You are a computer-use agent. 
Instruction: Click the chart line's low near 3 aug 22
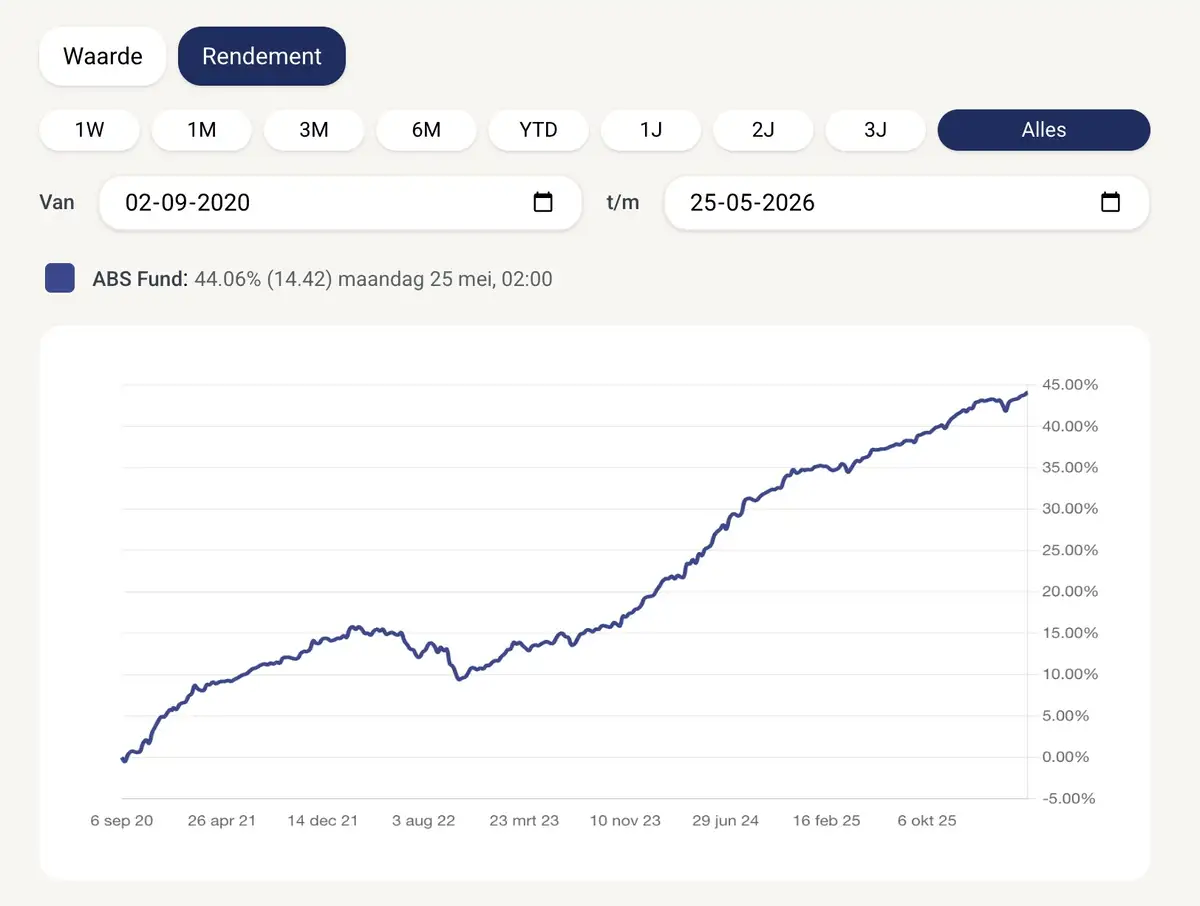(x=460, y=679)
